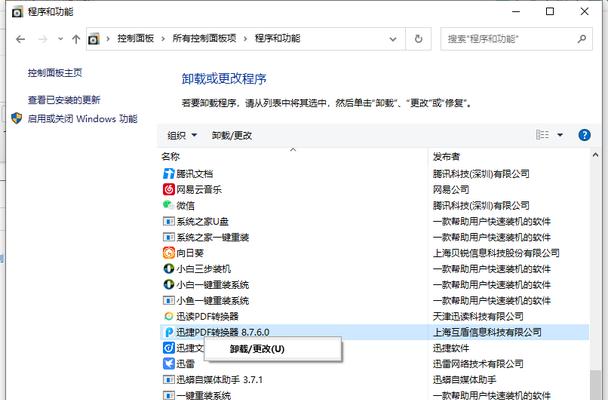The width and height of the screenshot is (608, 400).
Task: Click the 迅捷PDF转换器 8.7.6.0 icon
Action: (x=169, y=332)
